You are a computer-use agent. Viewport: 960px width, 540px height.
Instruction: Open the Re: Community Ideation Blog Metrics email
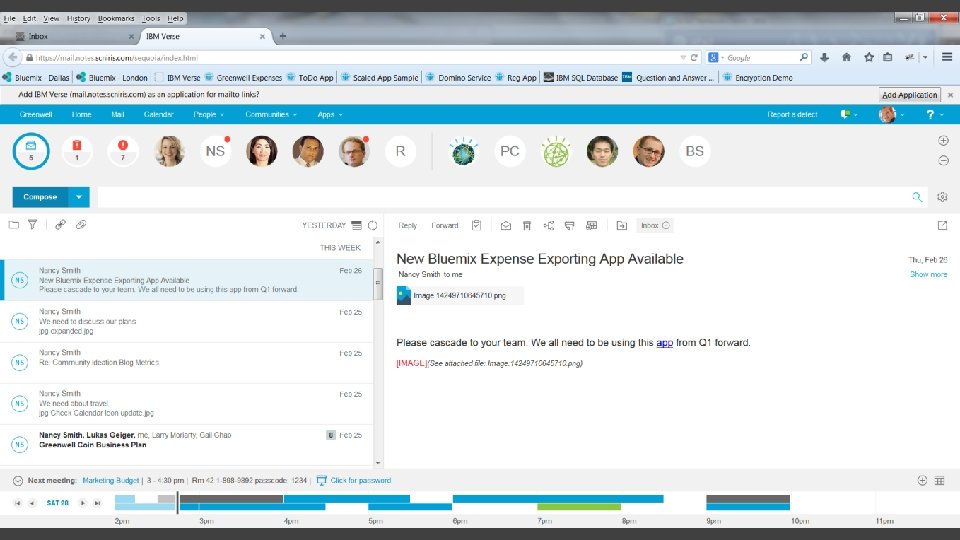[187, 362]
